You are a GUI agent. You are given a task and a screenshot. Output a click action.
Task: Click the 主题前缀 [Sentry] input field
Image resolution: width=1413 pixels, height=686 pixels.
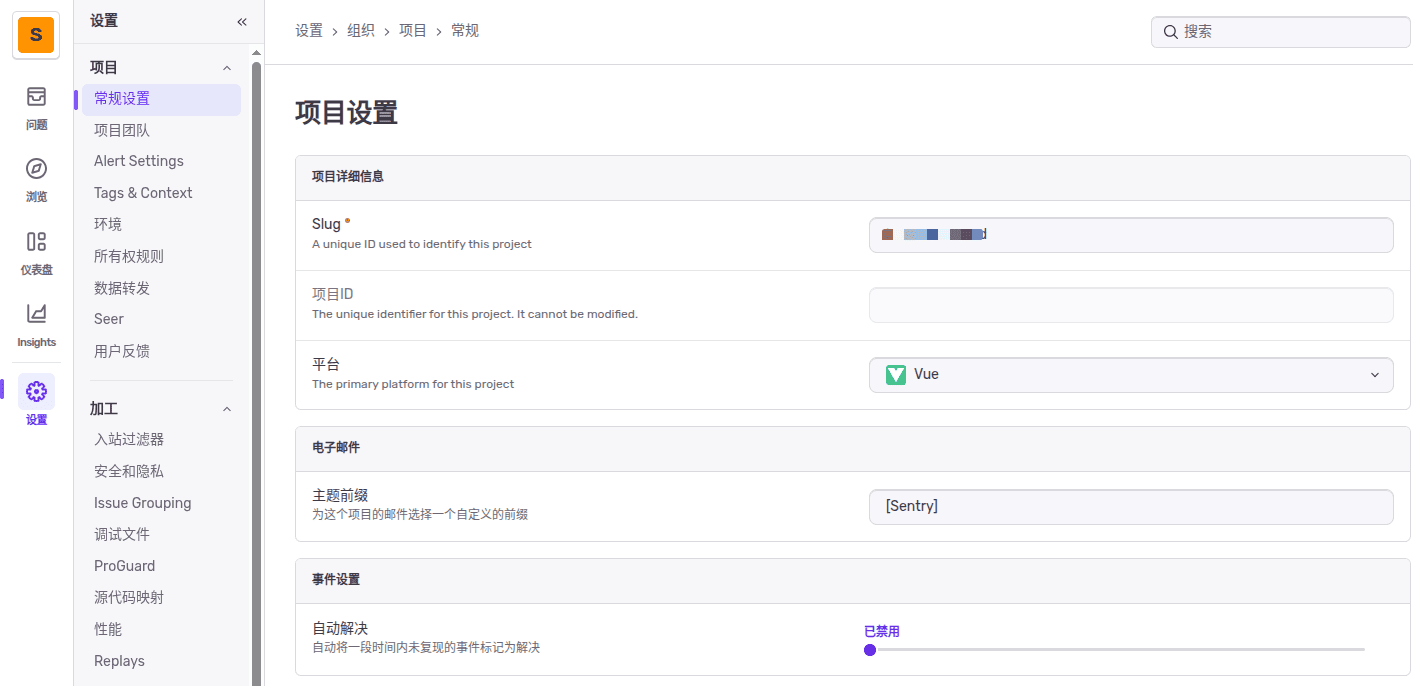1130,507
